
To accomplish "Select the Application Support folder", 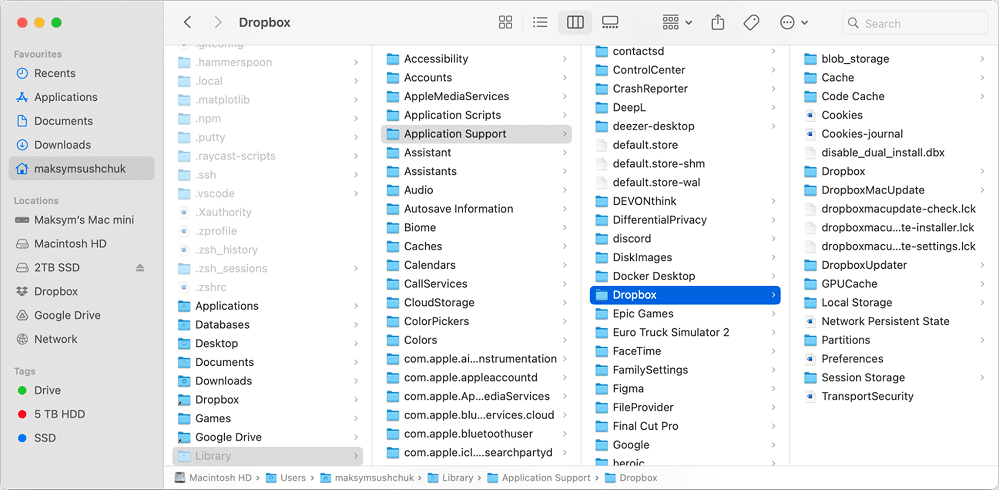I will pyautogui.click(x=477, y=134).
